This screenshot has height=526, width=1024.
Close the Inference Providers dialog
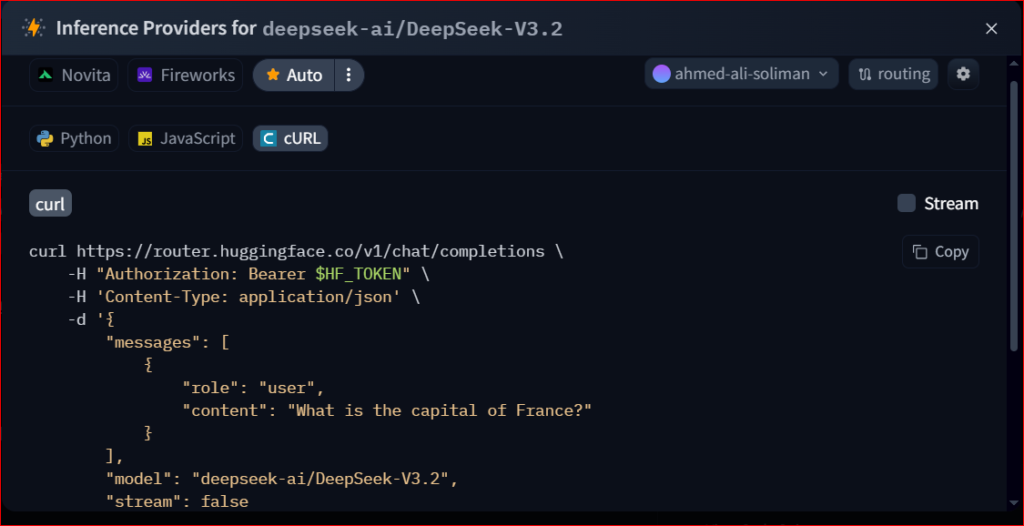pos(991,29)
